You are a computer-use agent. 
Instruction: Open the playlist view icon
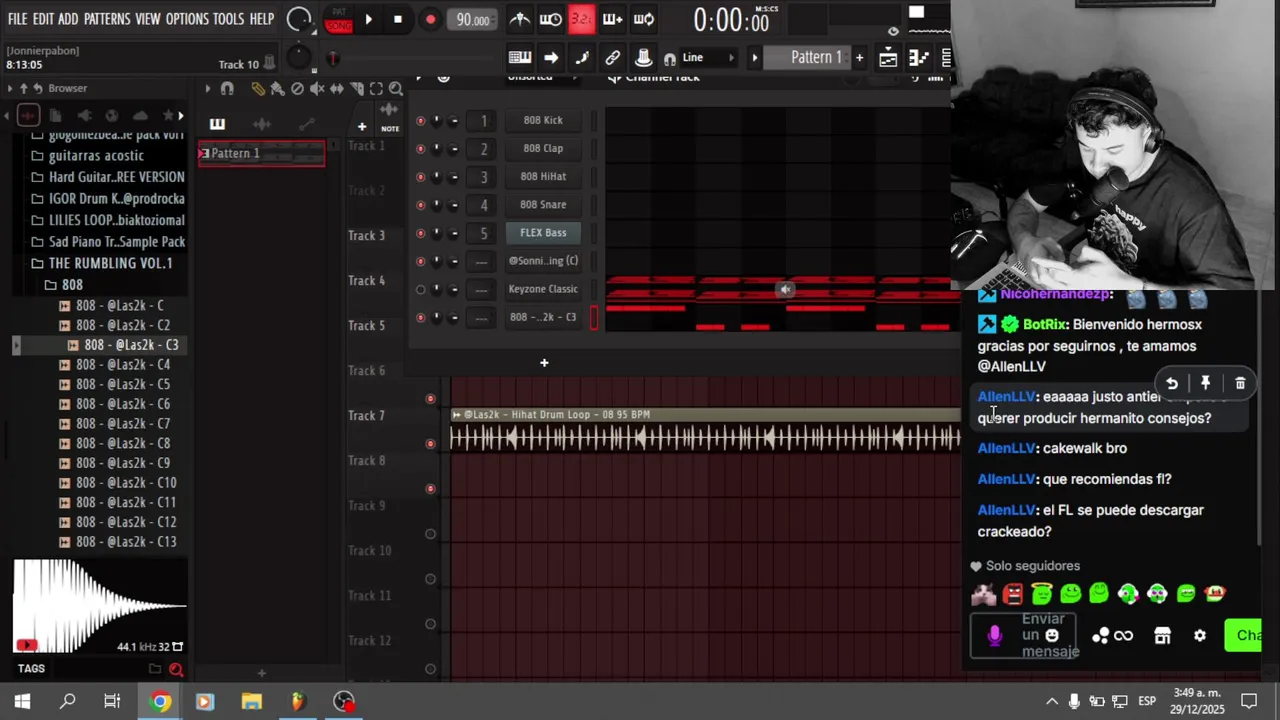(888, 58)
